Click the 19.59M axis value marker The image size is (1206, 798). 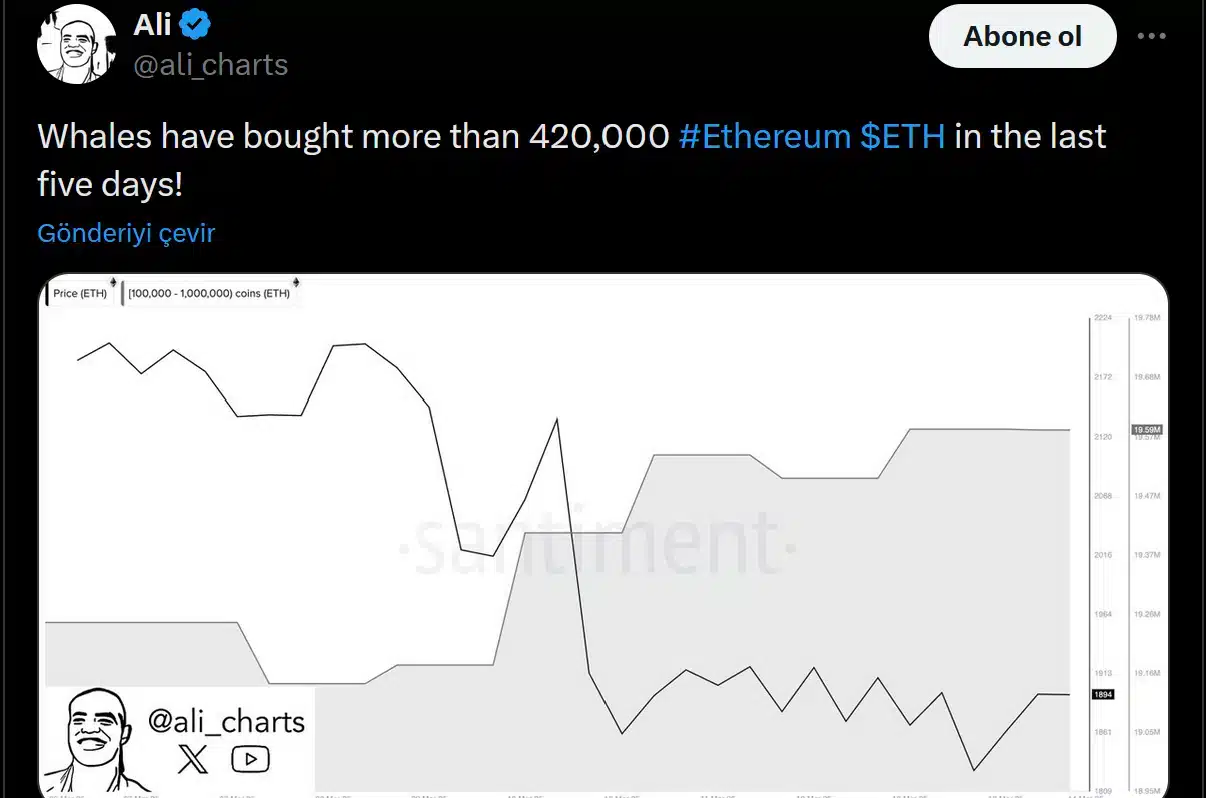point(1145,429)
